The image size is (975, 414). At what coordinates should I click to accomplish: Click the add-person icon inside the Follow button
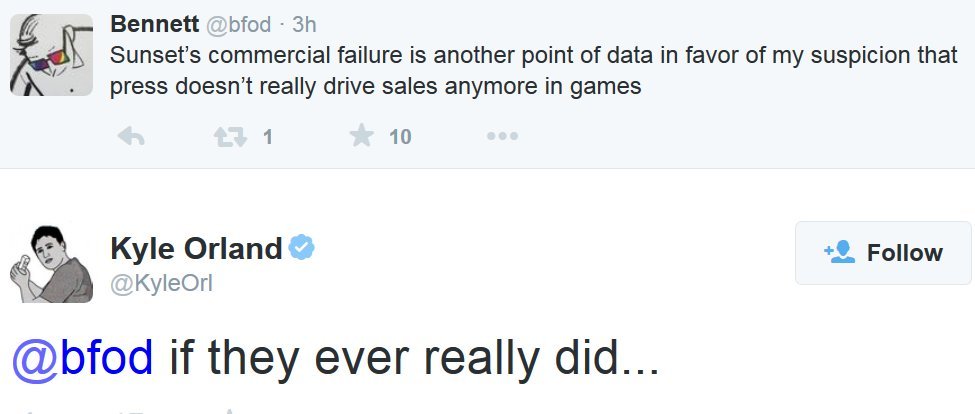[839, 253]
